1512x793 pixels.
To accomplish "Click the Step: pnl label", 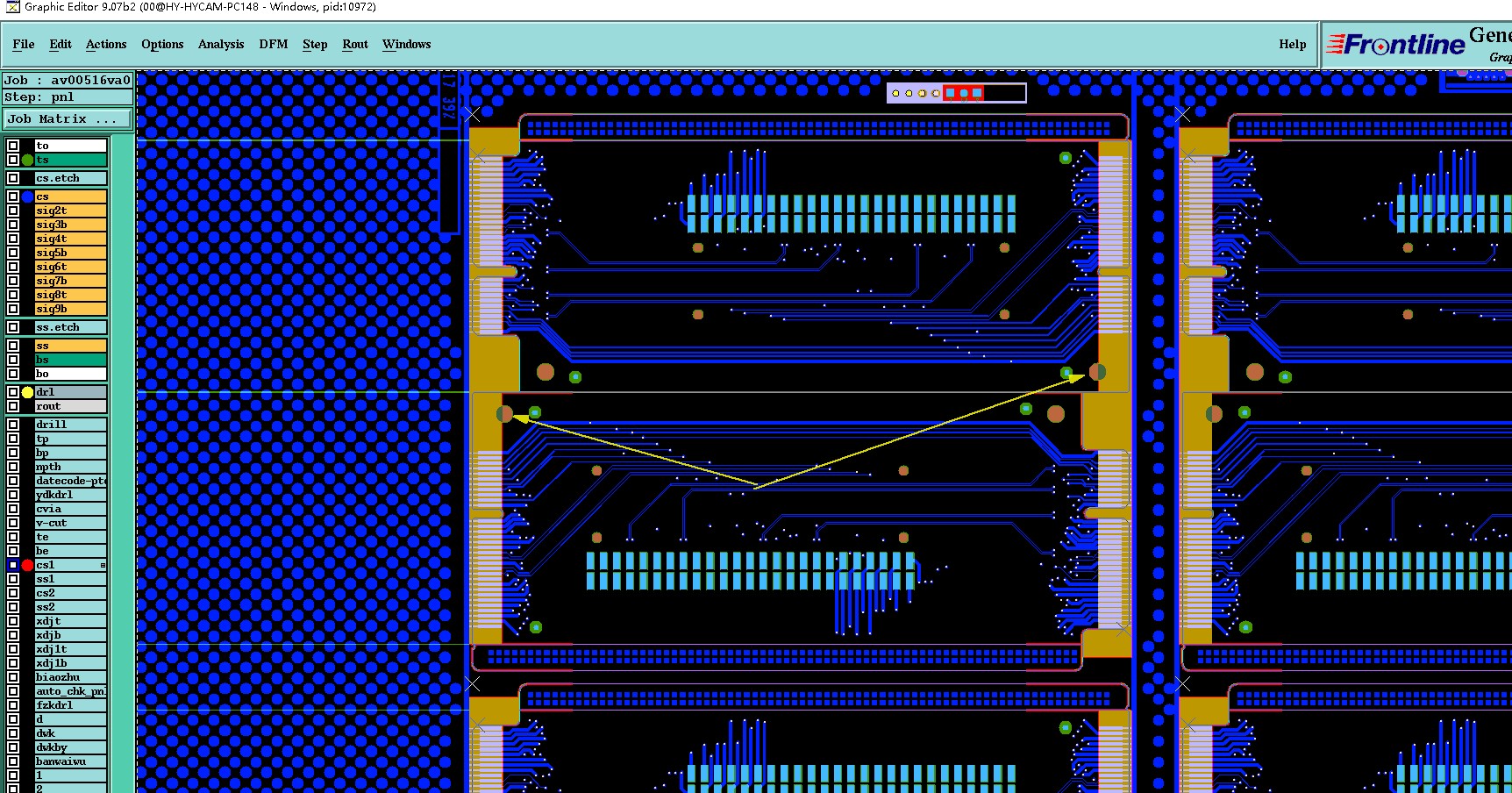I will tap(68, 96).
